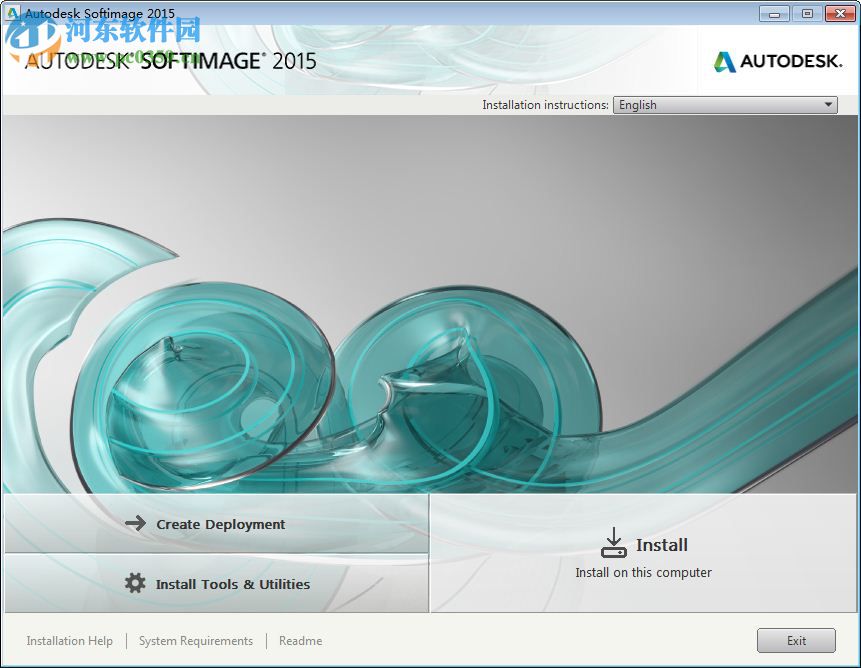
Task: Open the Installation instructions language dropdown
Action: click(724, 104)
